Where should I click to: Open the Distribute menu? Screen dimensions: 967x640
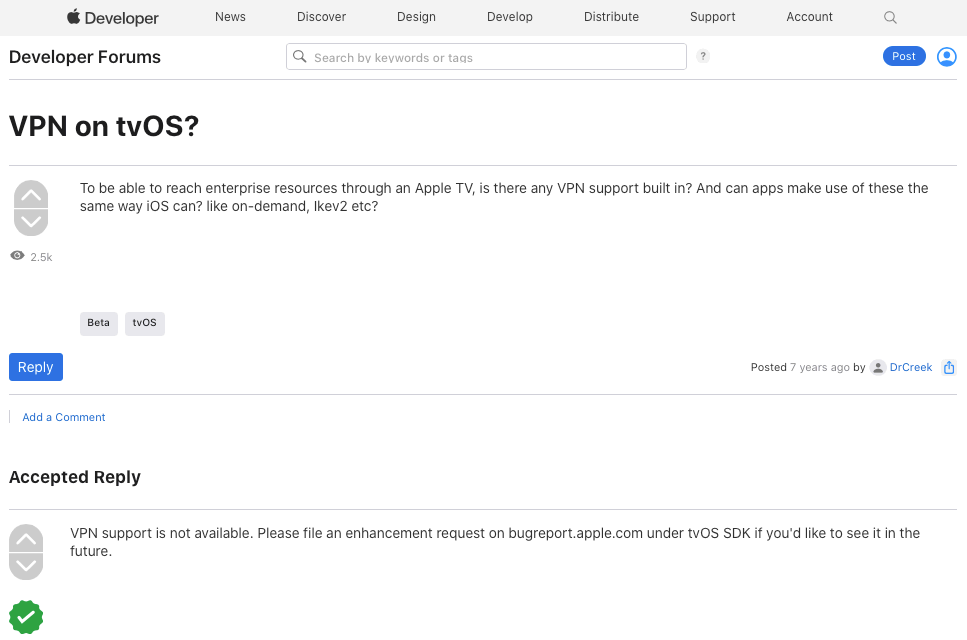[611, 17]
